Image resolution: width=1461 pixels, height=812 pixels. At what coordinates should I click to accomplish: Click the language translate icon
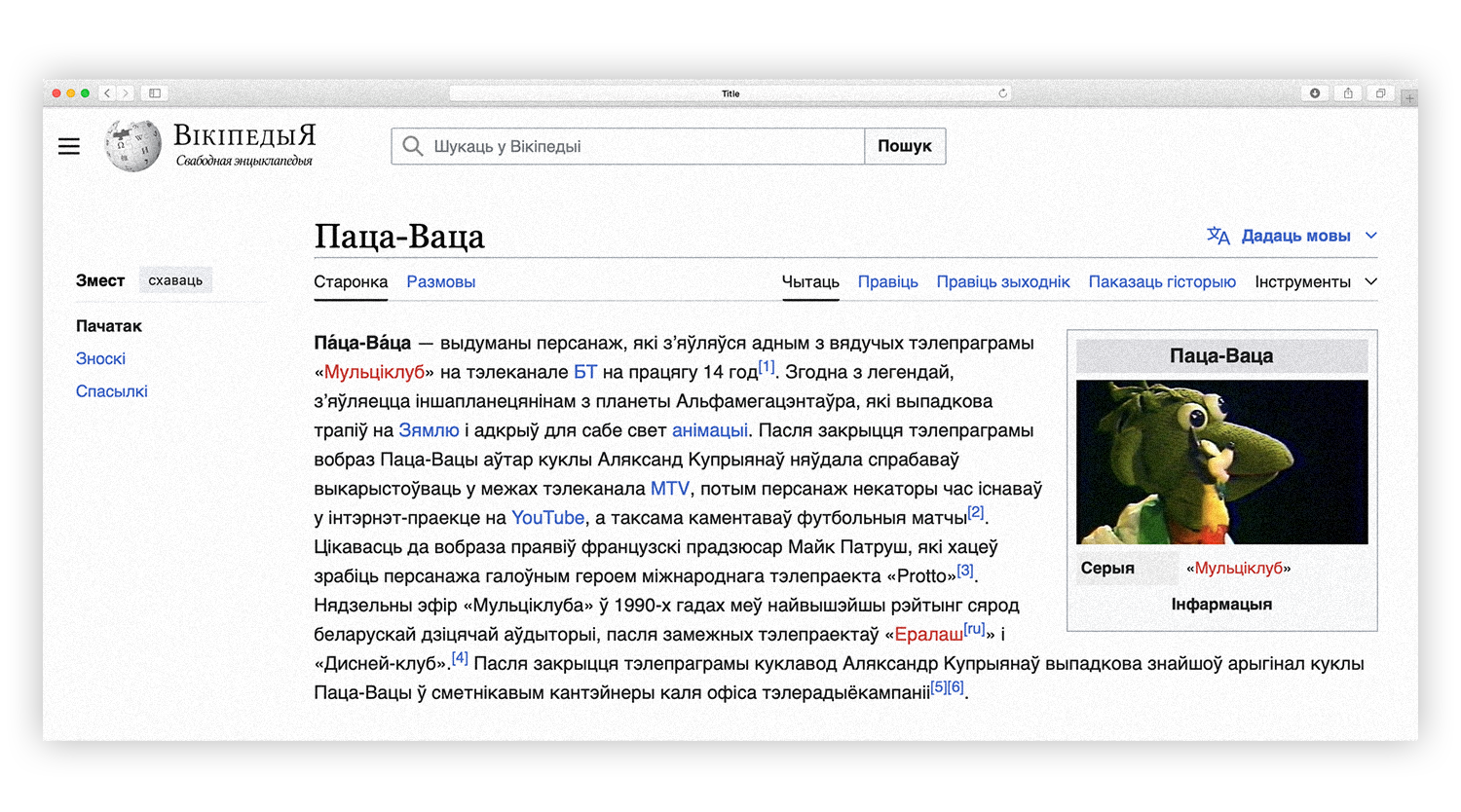(x=1217, y=236)
